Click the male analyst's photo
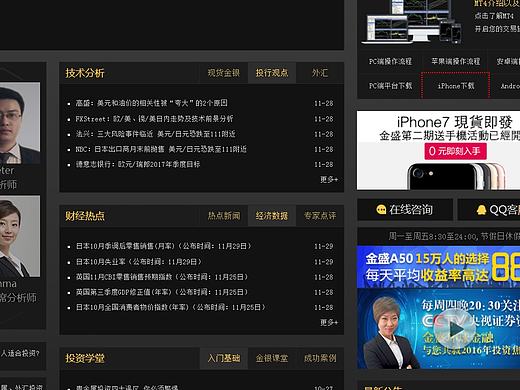This screenshot has width=520, height=390. (20, 123)
